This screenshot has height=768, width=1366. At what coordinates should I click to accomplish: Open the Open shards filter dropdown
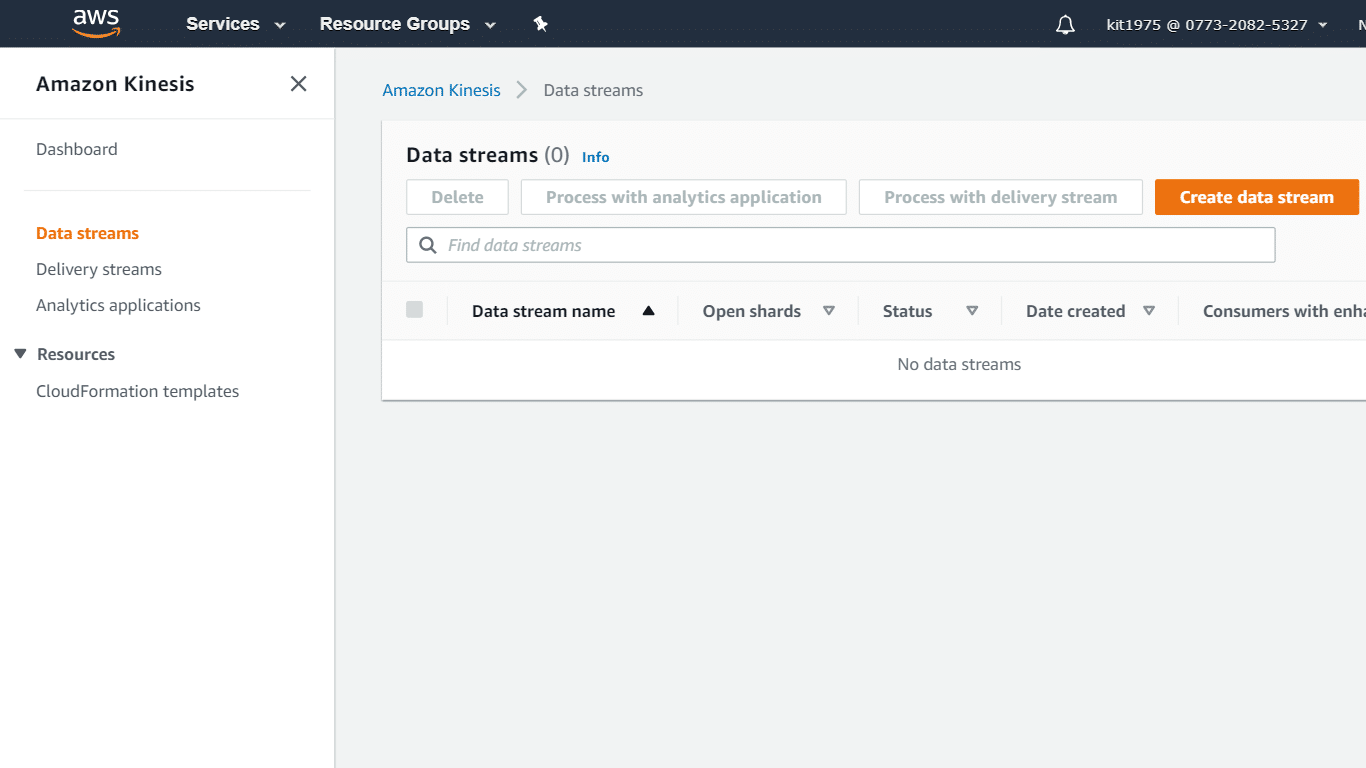coord(830,311)
